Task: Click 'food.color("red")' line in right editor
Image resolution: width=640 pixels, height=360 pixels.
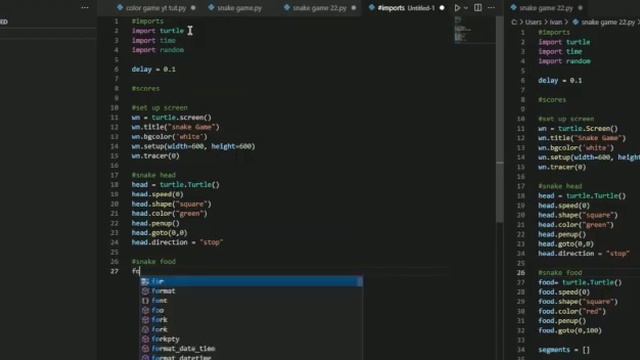Action: 572,311
